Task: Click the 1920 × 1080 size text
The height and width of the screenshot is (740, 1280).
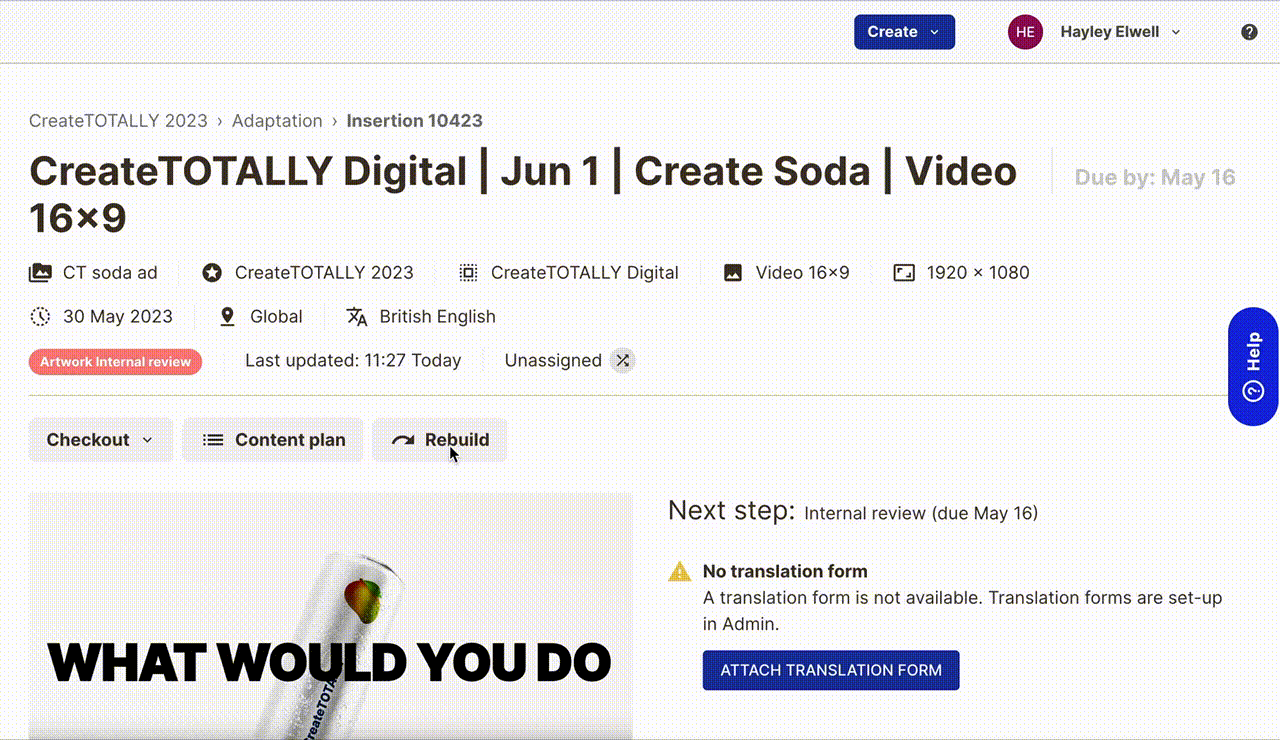Action: coord(978,272)
